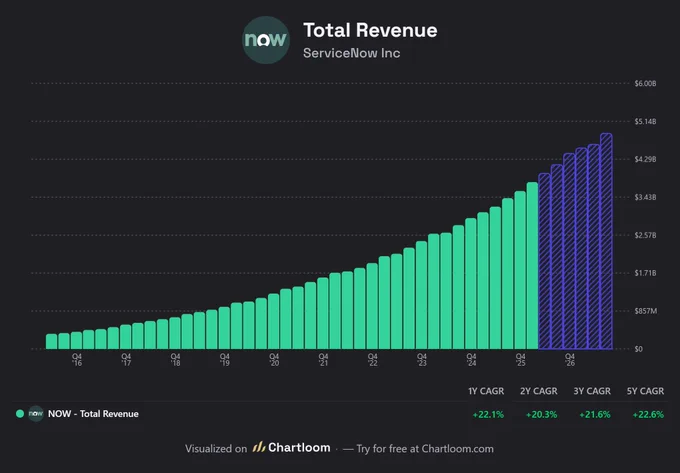Click the $2.57B y-axis label
Image resolution: width=680 pixels, height=473 pixels.
[645, 235]
